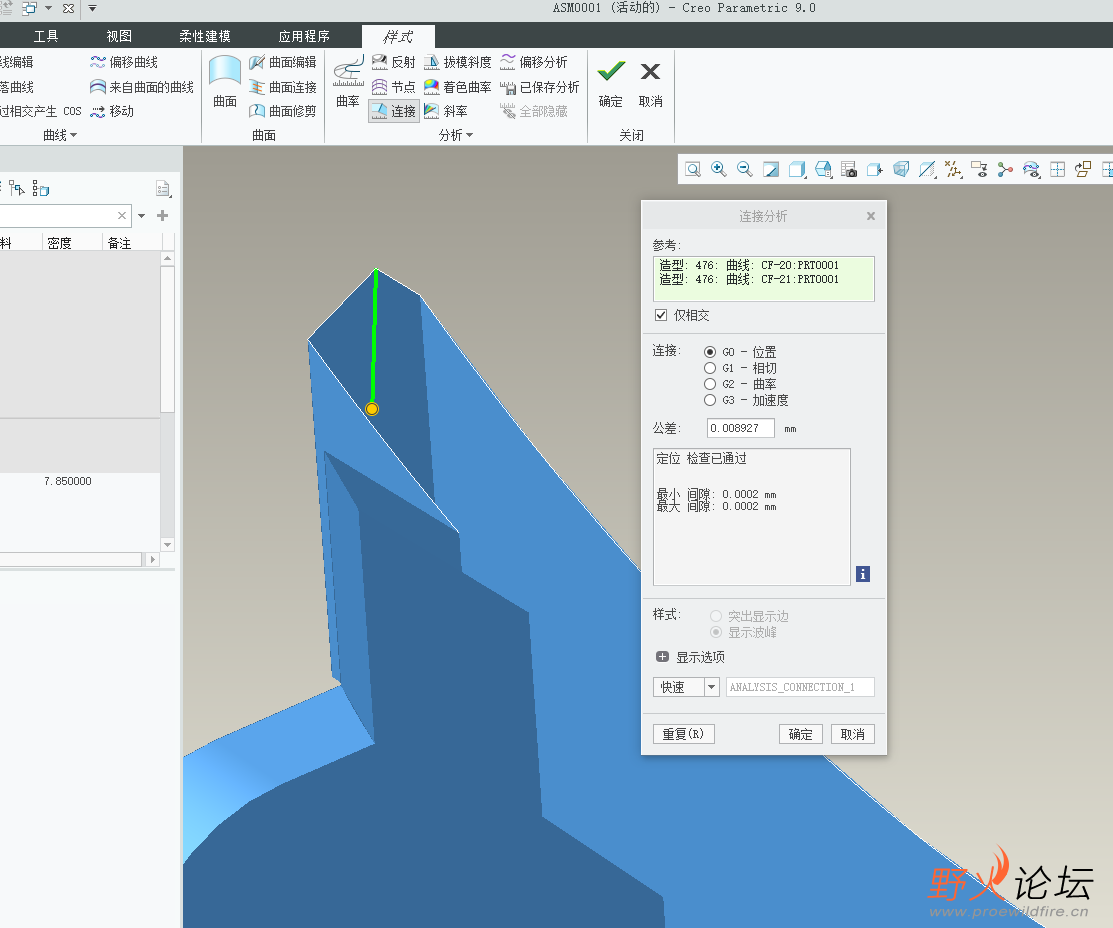Open the 节点 (Knots) analysis
The image size is (1113, 928).
point(394,87)
